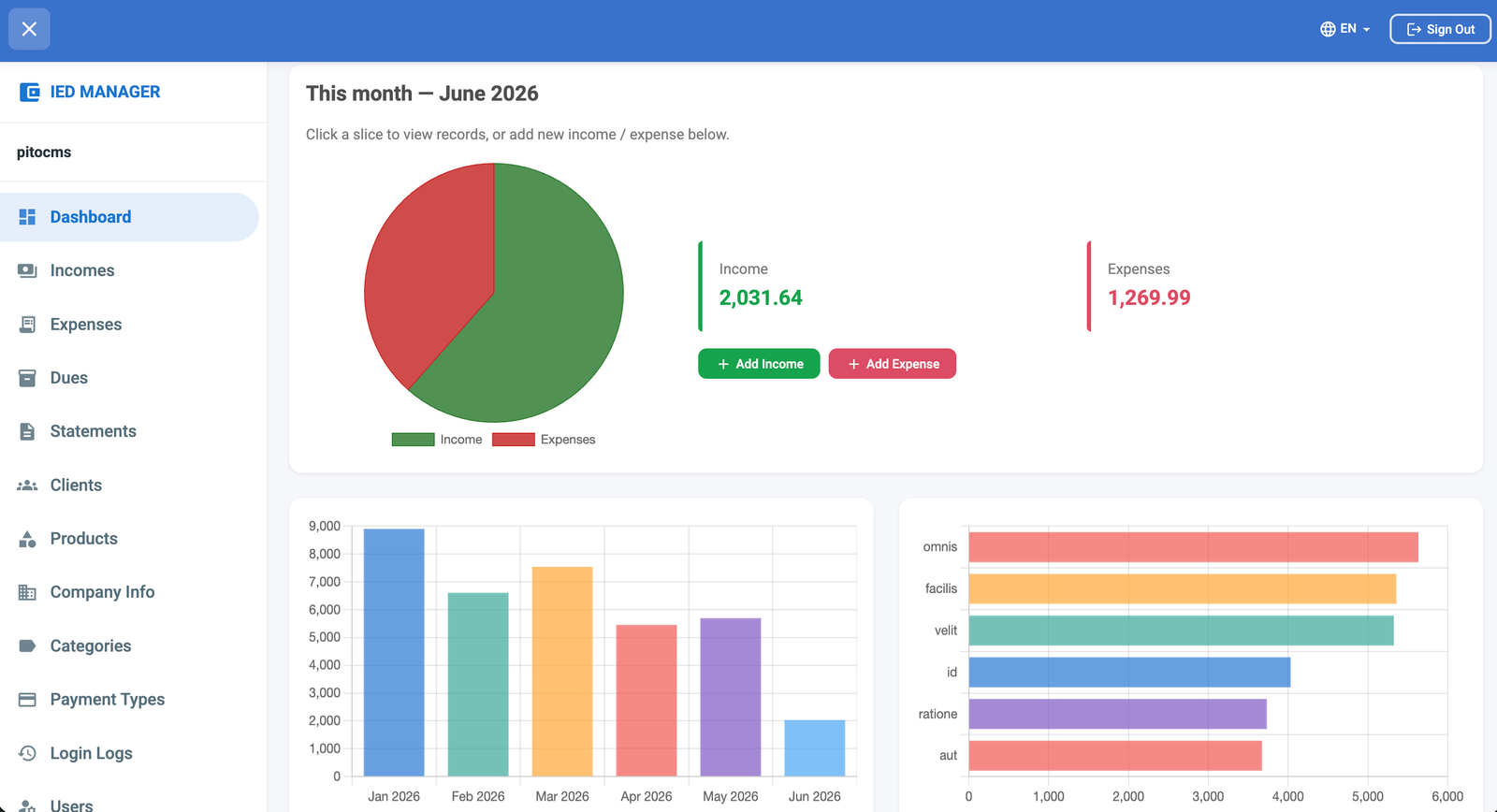The height and width of the screenshot is (812, 1497).
Task: Click the facilis horizontal bar
Action: click(x=1182, y=588)
